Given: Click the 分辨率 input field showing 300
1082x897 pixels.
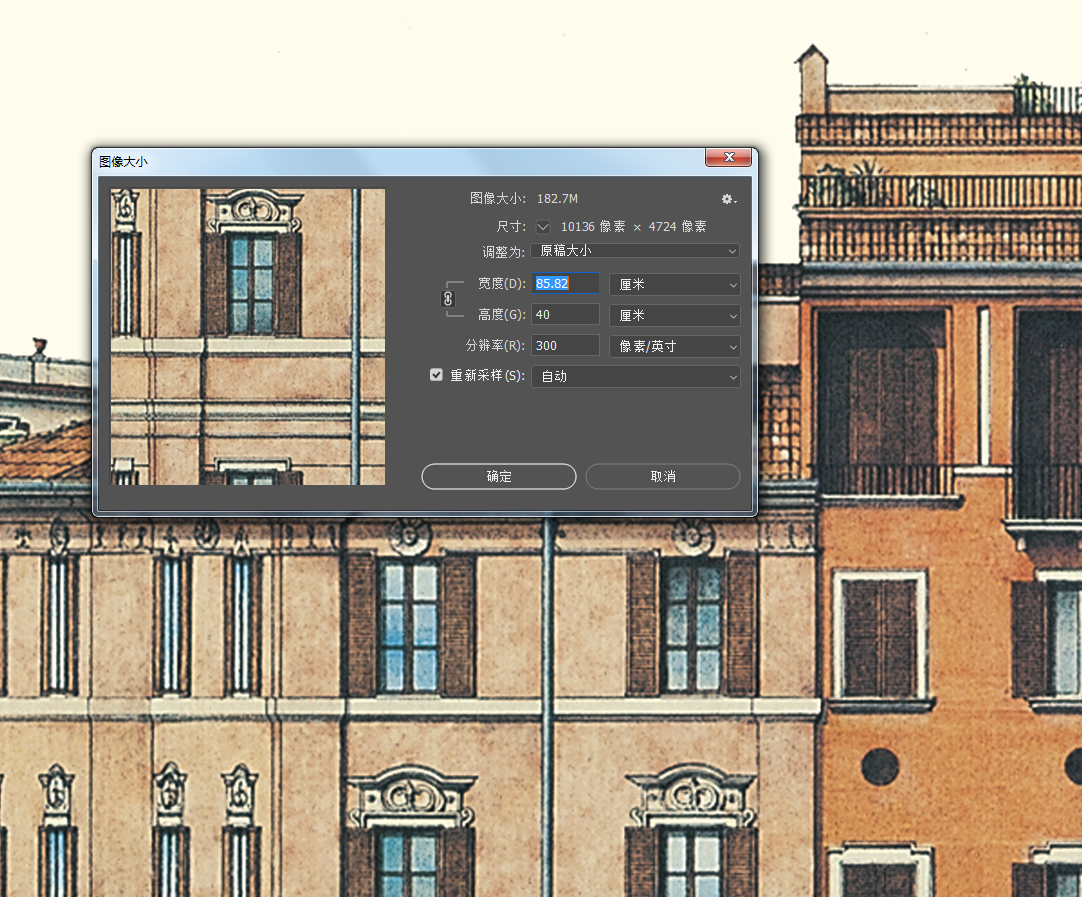Looking at the screenshot, I should [x=565, y=346].
